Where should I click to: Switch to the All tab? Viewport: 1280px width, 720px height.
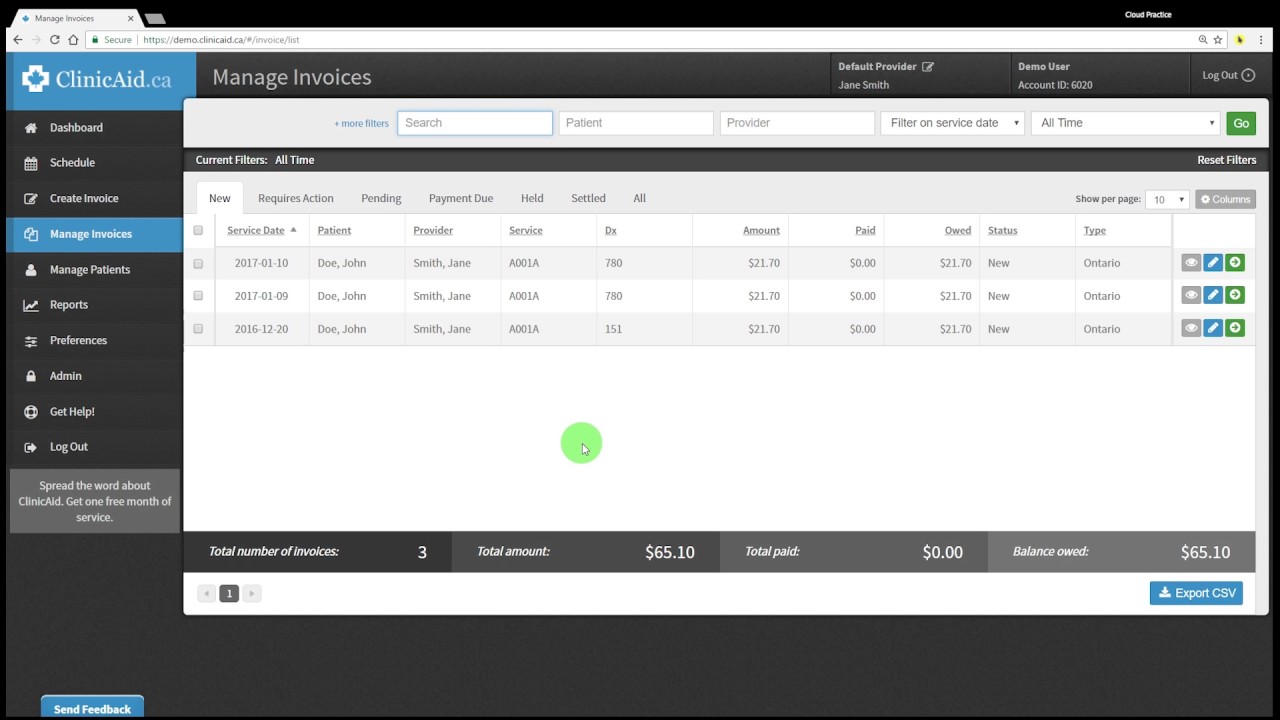click(639, 198)
